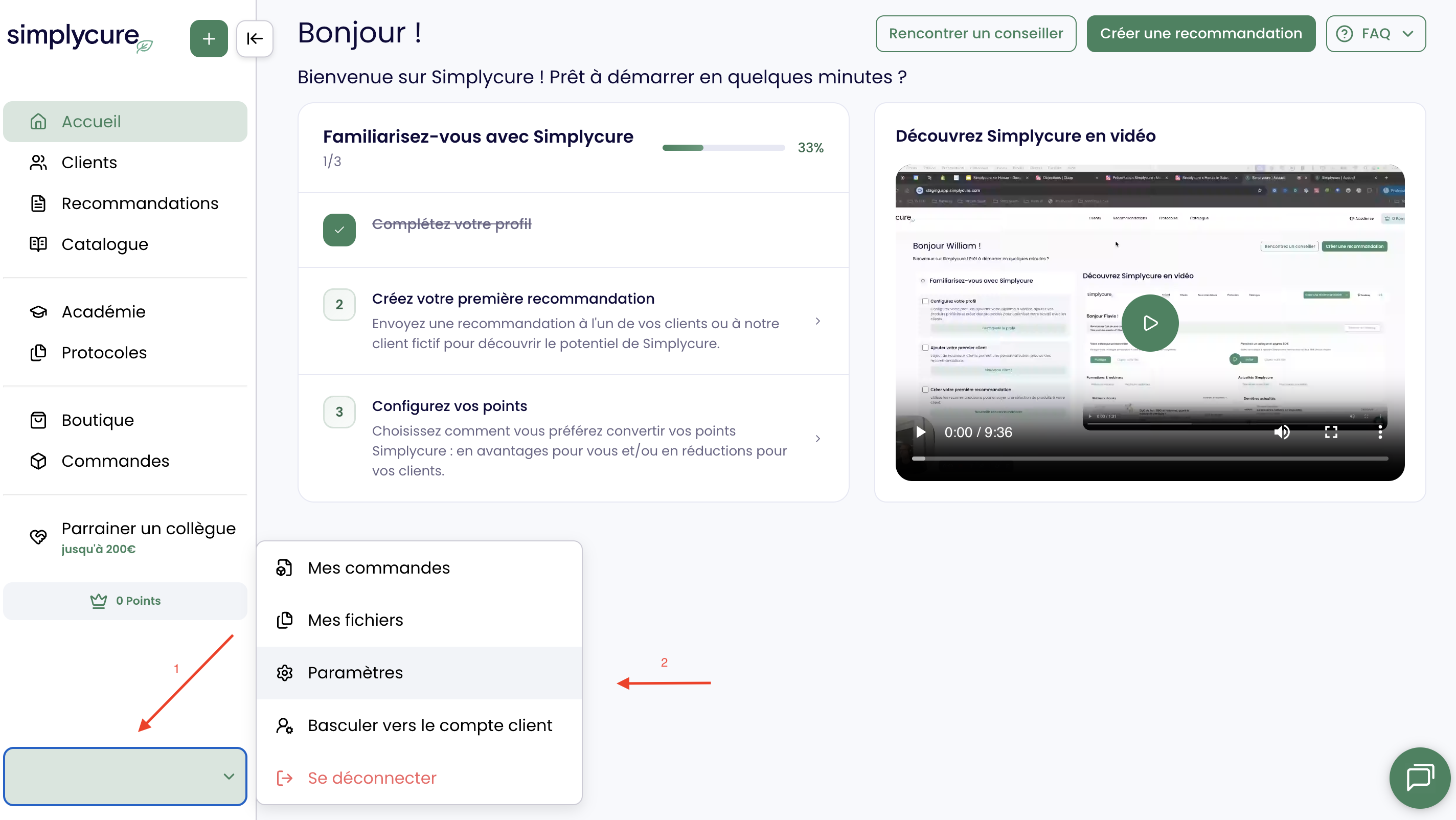Expand the user account dropdown in the sidebar
Image resolution: width=1456 pixels, height=820 pixels.
125,777
